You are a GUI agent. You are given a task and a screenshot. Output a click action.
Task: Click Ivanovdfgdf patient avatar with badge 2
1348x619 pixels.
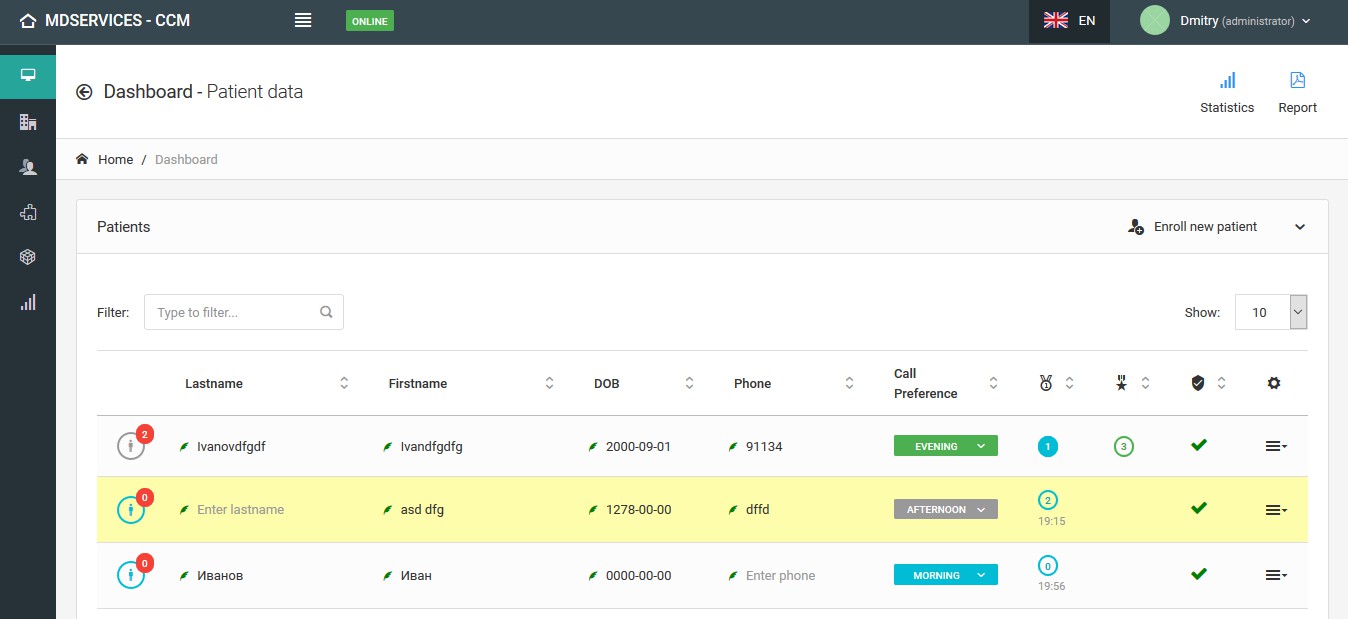click(x=132, y=445)
